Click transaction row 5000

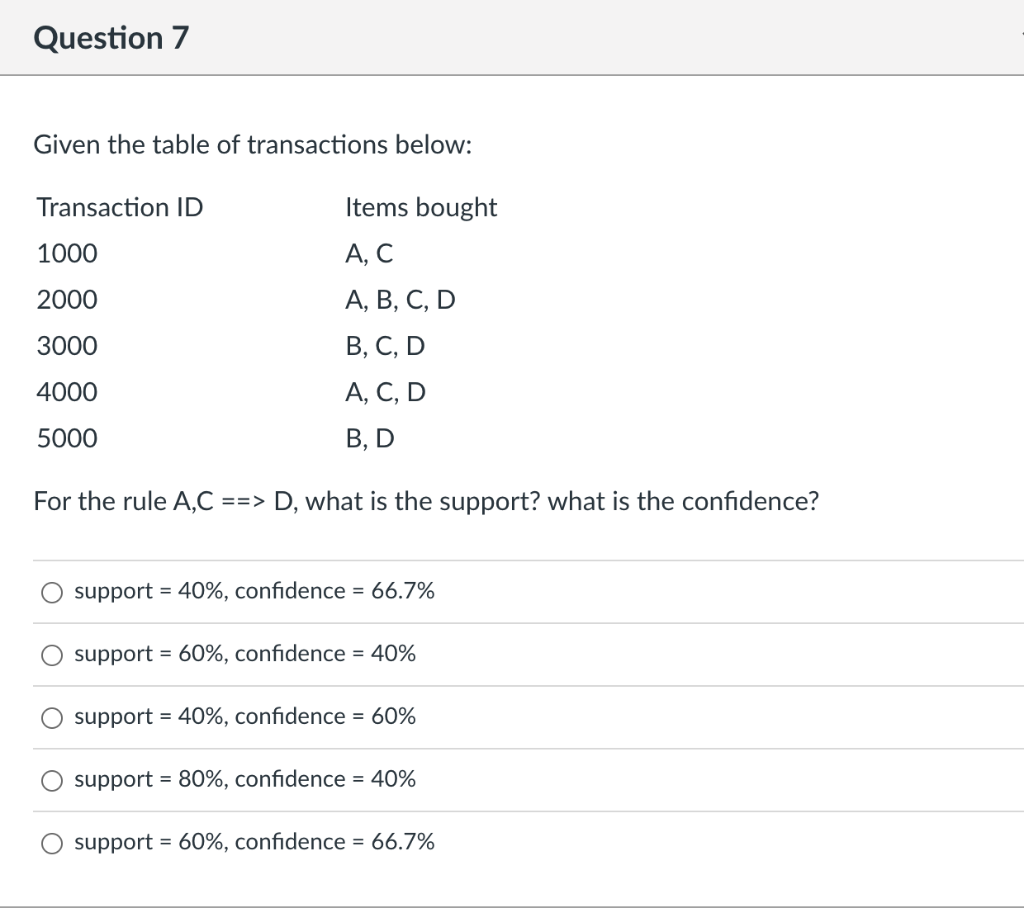coord(66,437)
